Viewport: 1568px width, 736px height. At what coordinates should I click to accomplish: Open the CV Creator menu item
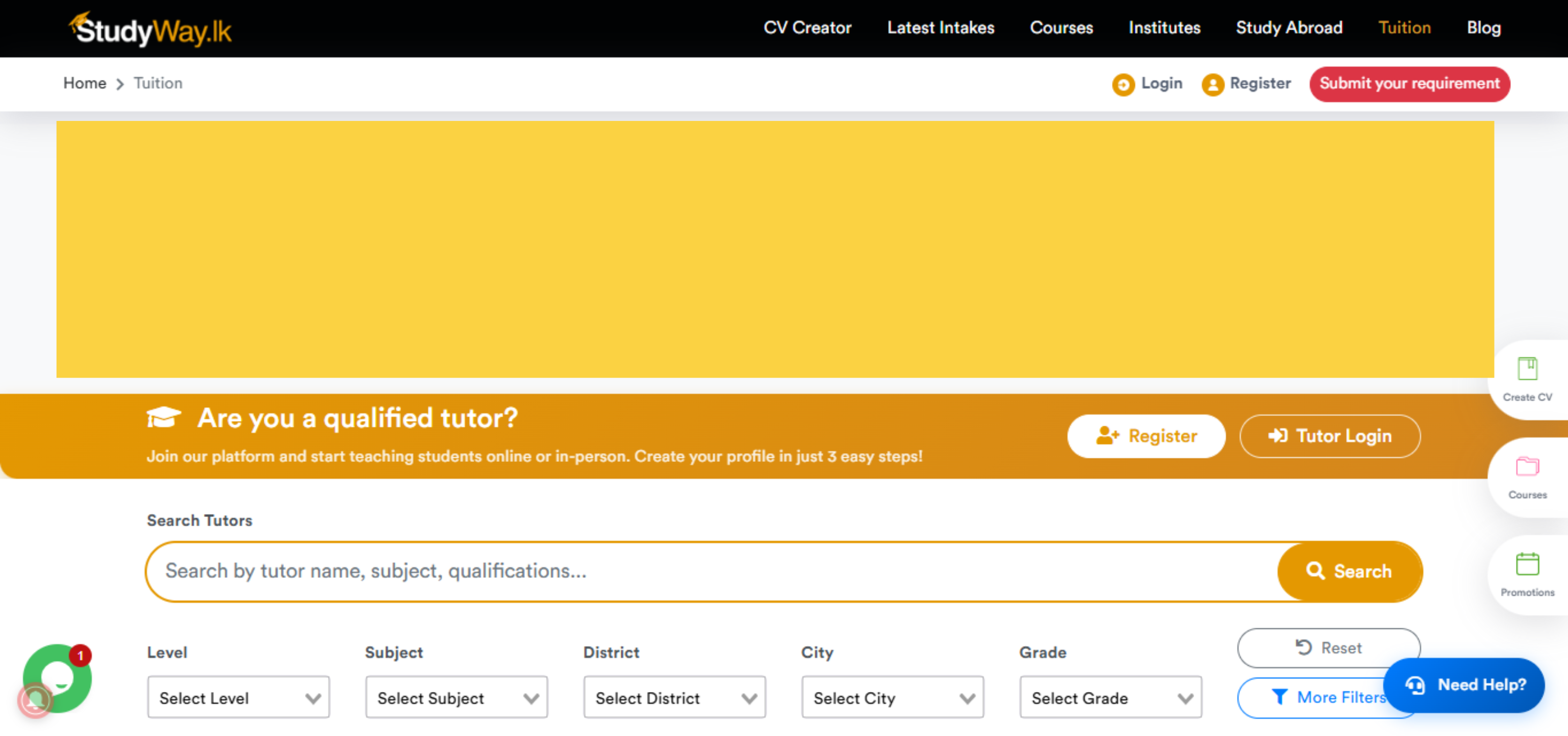coord(806,28)
